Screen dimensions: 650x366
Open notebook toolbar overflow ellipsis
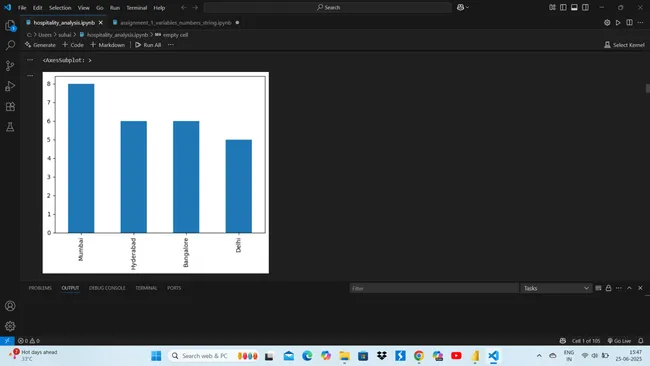(x=171, y=45)
